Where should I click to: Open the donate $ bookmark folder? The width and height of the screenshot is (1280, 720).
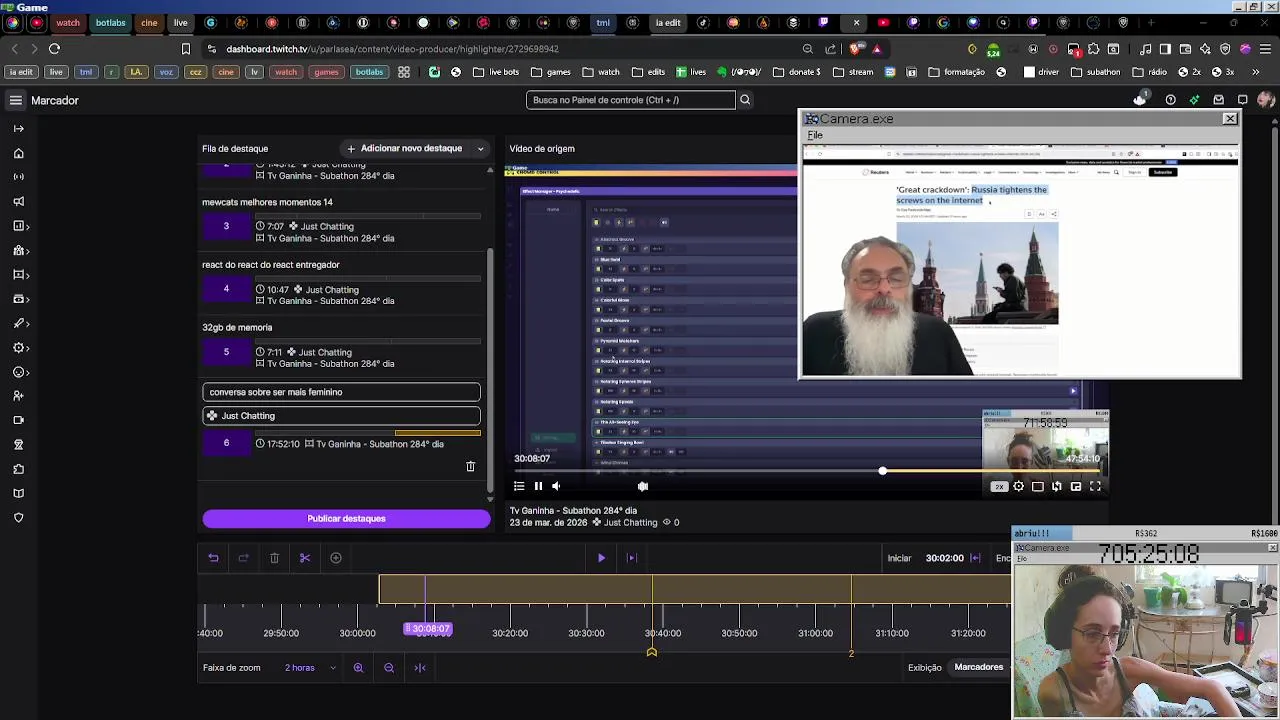(797, 72)
